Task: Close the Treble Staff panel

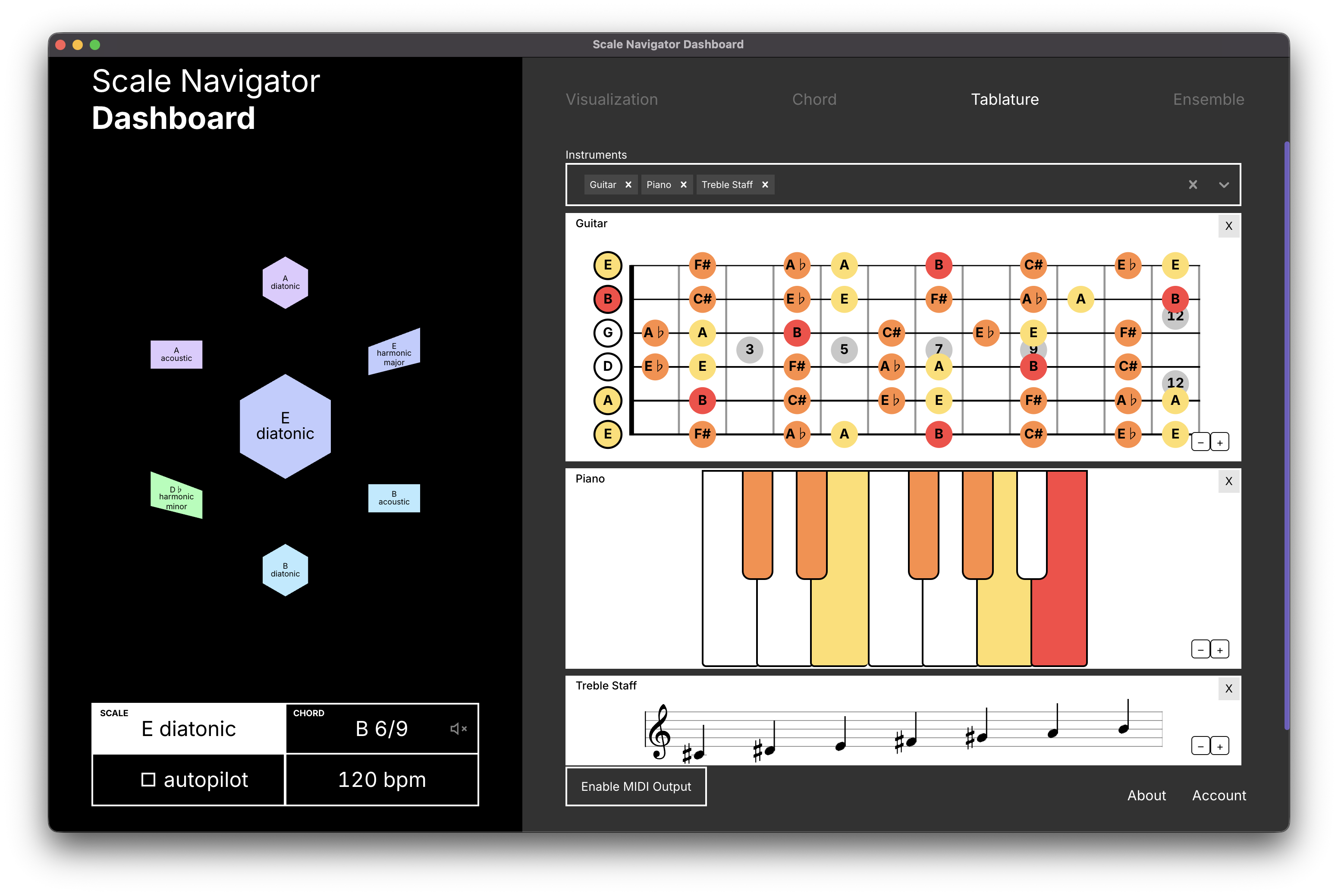Action: 1228,689
